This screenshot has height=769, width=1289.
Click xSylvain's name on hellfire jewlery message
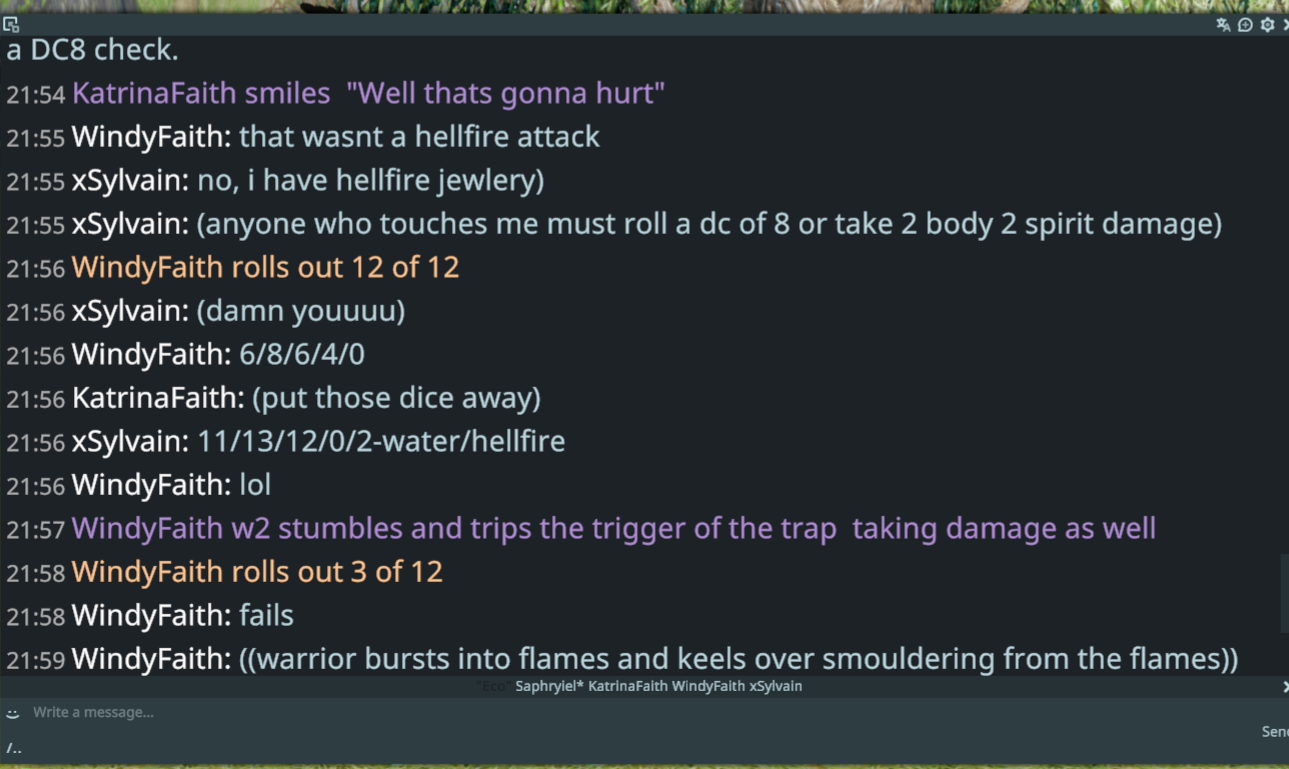[130, 180]
